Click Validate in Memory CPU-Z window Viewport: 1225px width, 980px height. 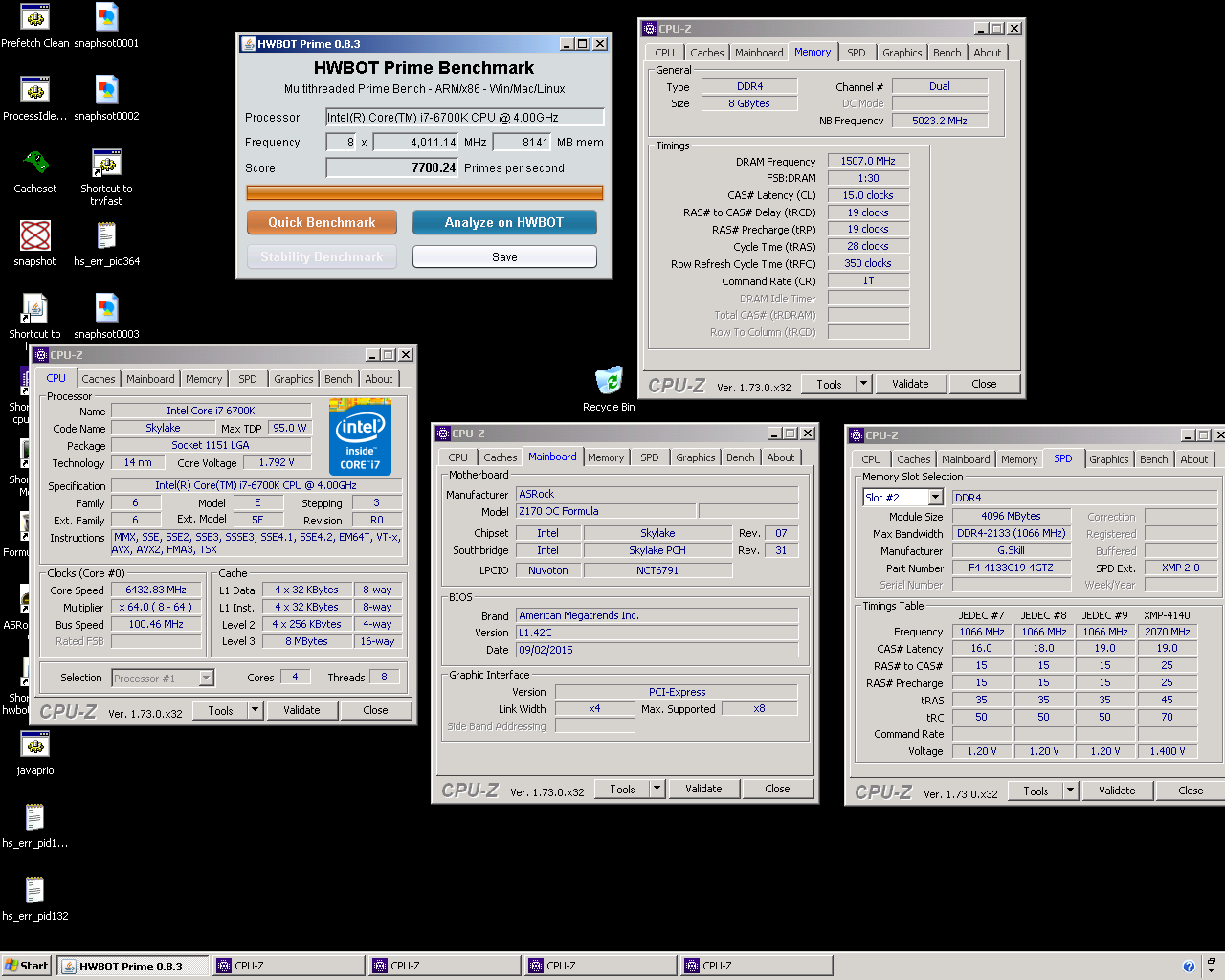pos(910,384)
